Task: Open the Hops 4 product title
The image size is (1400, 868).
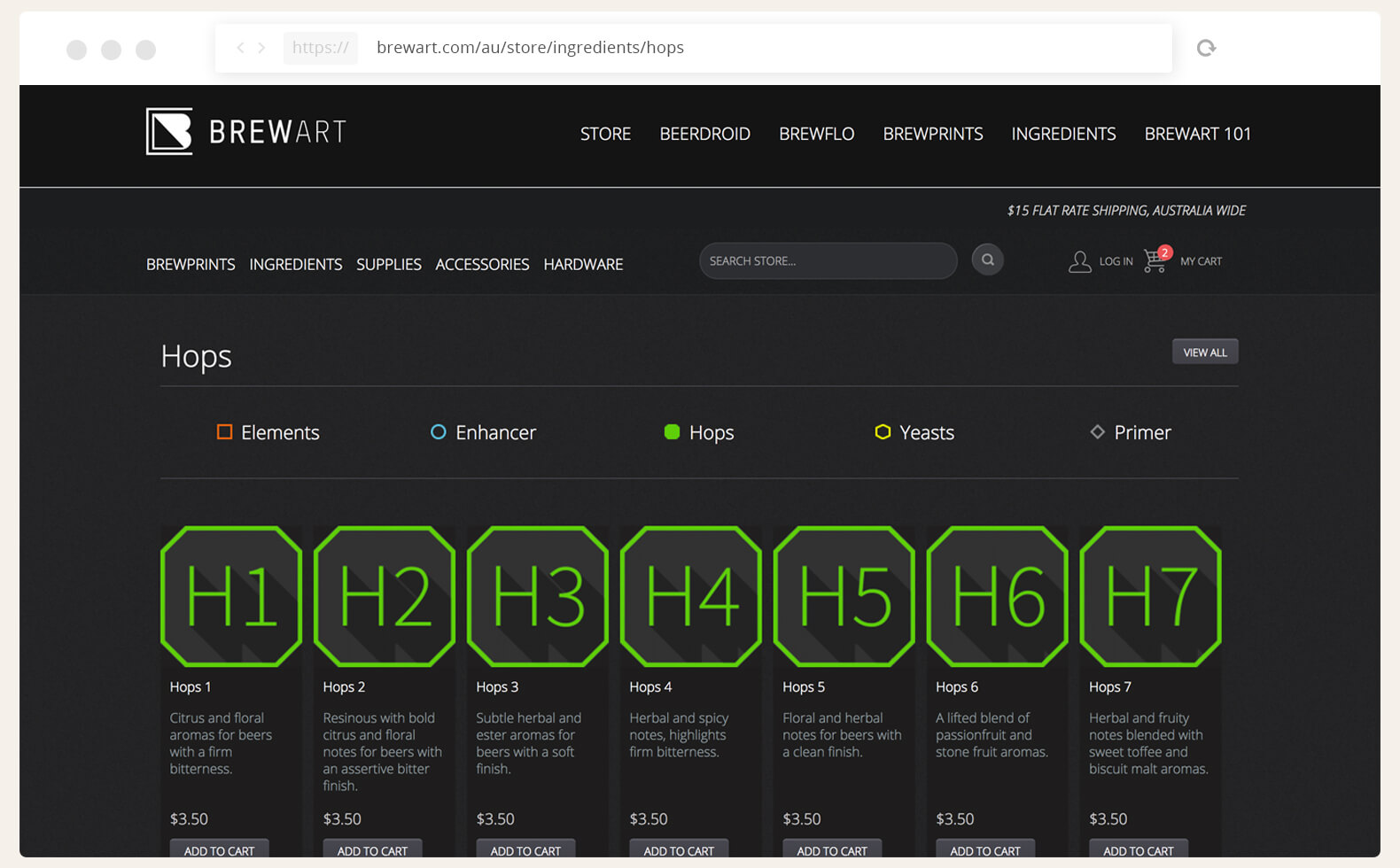Action: (x=650, y=686)
